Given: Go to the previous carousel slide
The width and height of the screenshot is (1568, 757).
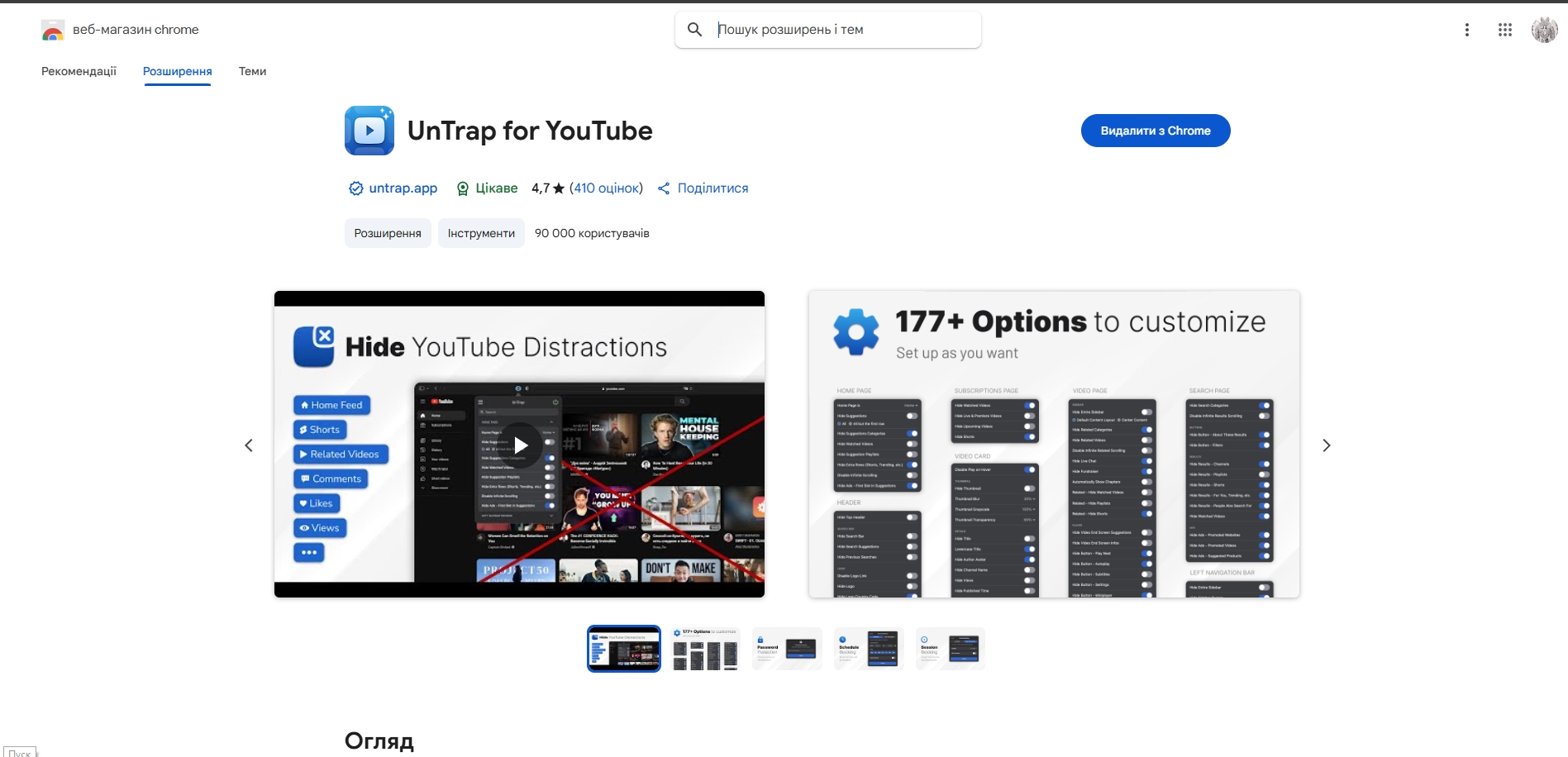Looking at the screenshot, I should coord(249,445).
